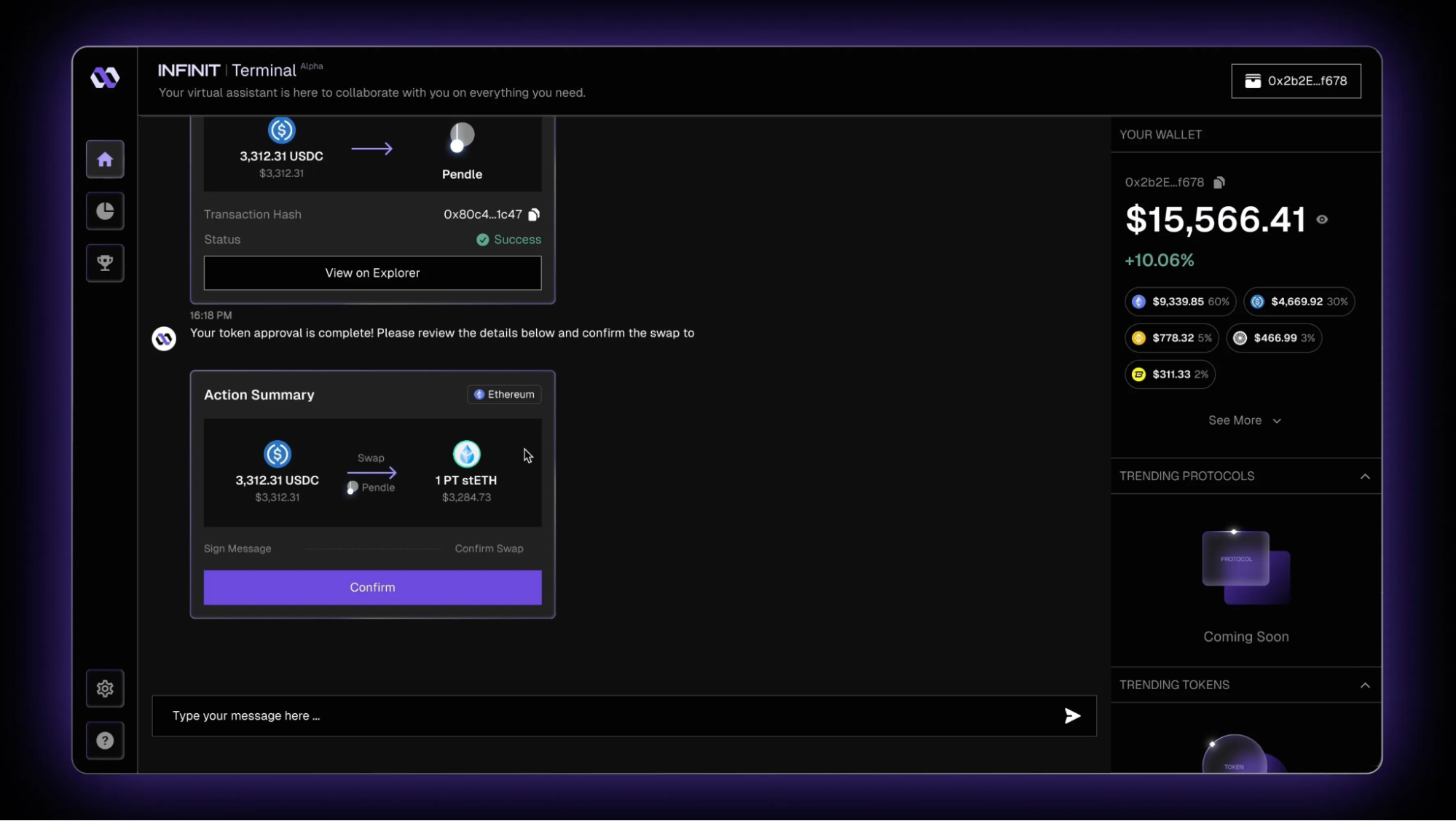The image size is (1456, 821).
Task: Select the $9,339.85 60% holding chip
Action: pos(1180,302)
